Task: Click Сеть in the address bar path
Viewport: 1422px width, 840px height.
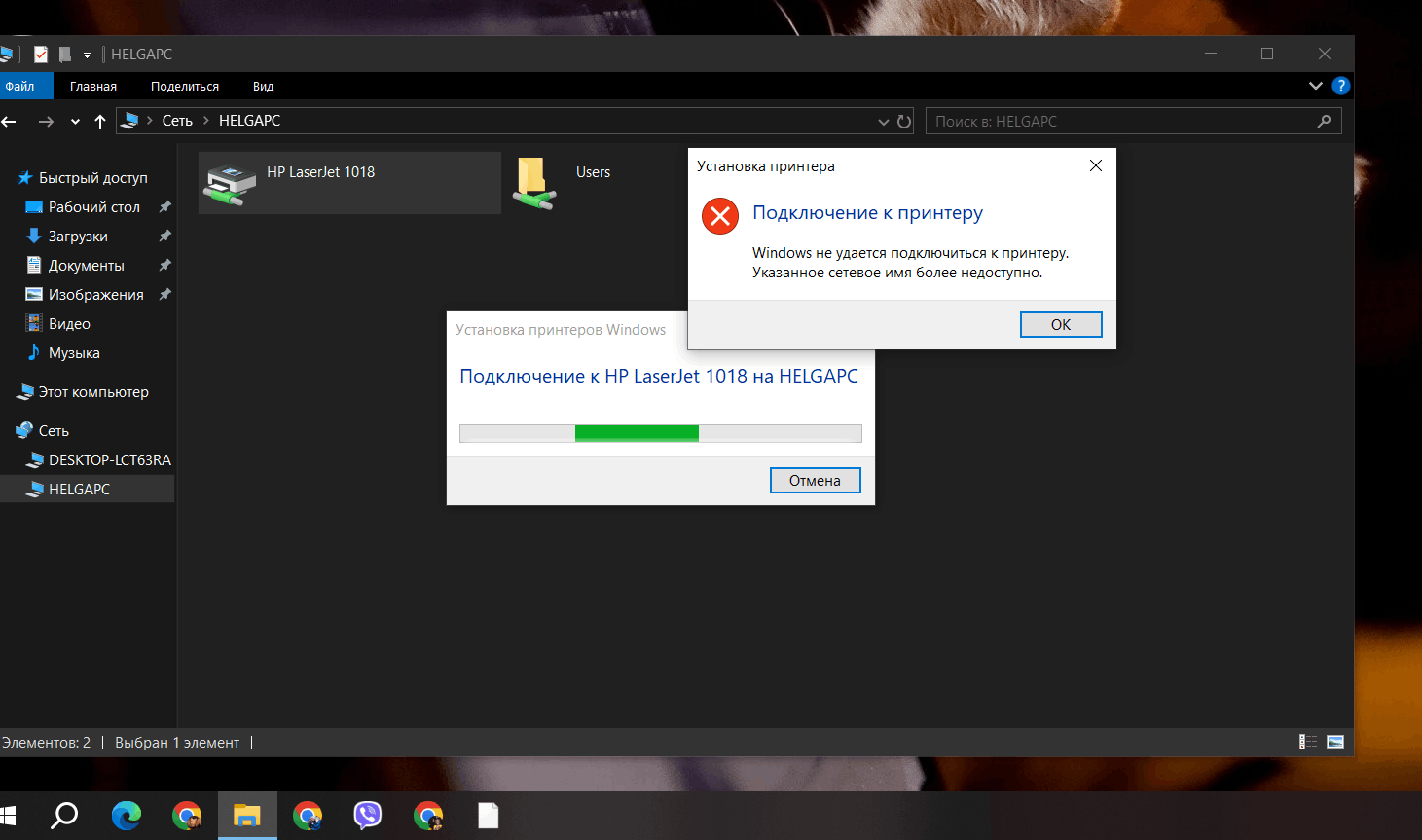Action: click(177, 121)
